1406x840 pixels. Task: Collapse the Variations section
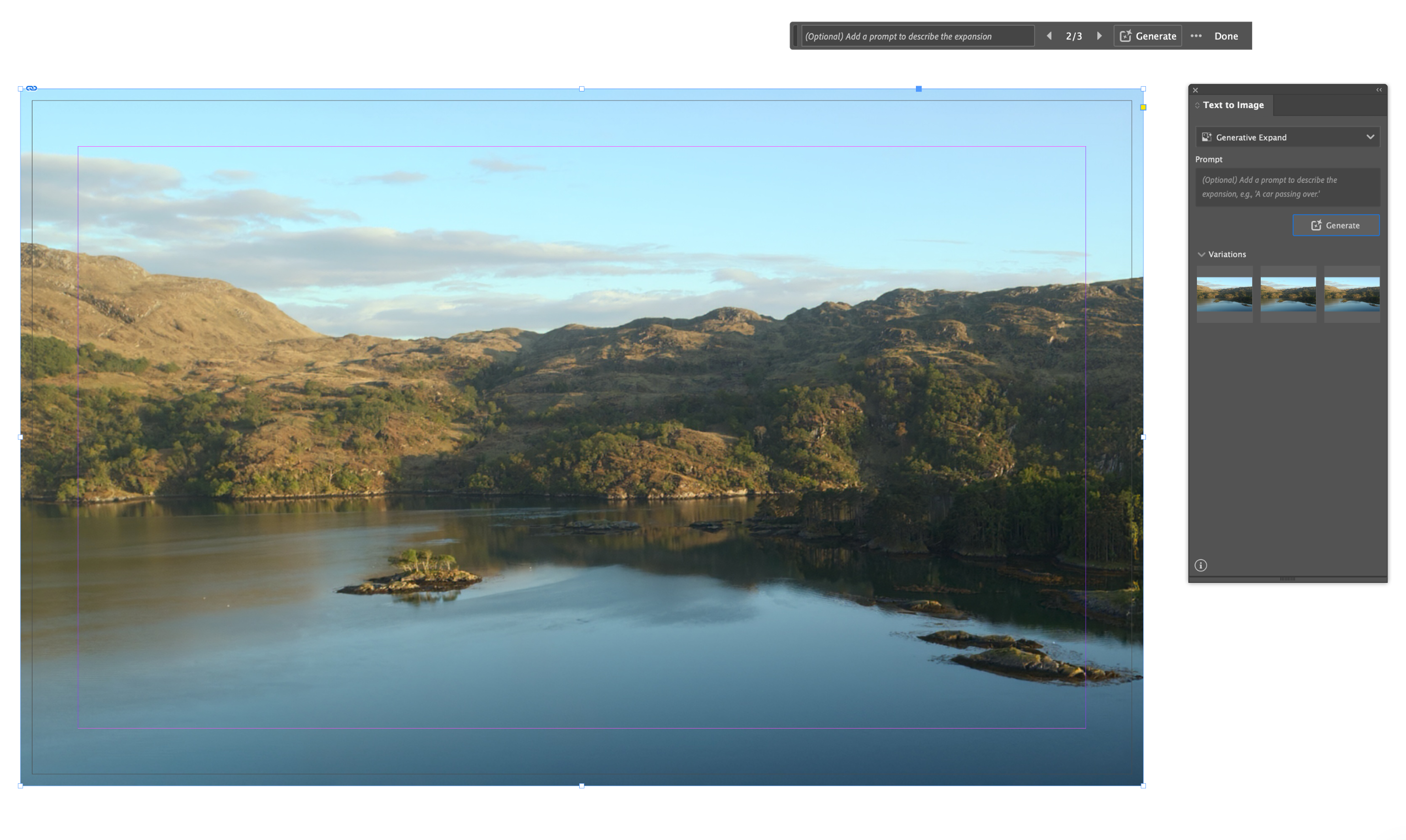(x=1201, y=254)
